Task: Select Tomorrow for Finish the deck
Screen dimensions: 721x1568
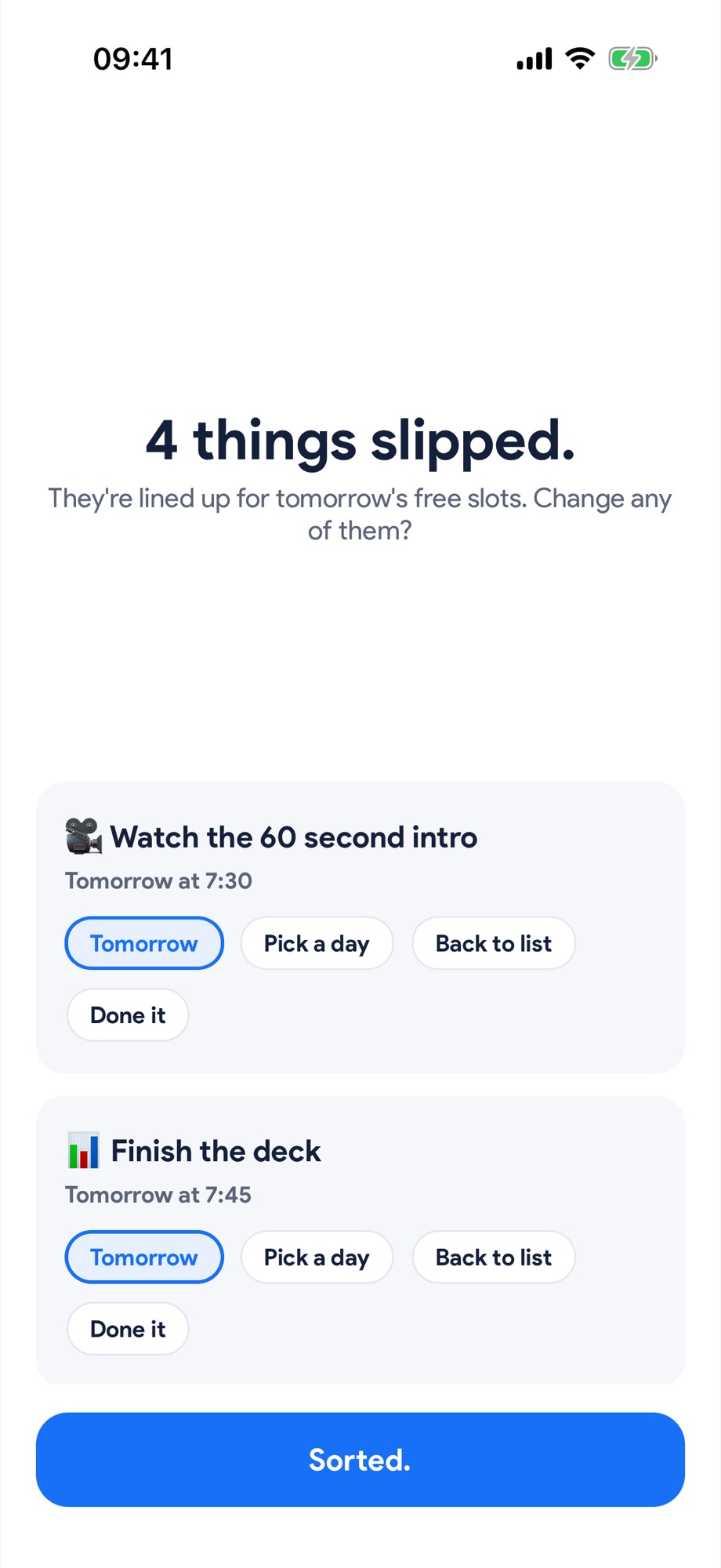Action: [x=144, y=1257]
